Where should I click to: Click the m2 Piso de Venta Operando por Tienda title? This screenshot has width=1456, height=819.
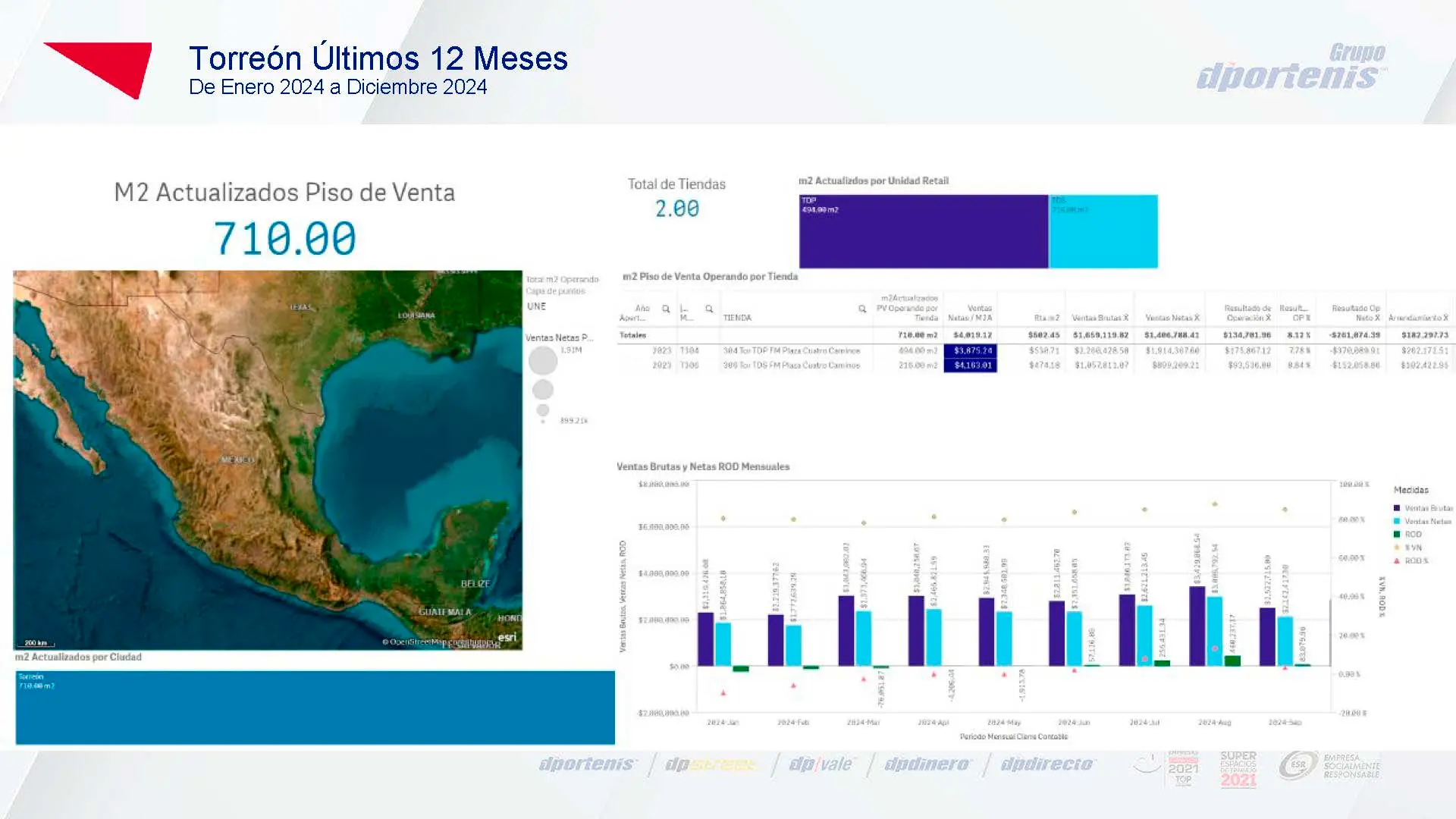[710, 276]
